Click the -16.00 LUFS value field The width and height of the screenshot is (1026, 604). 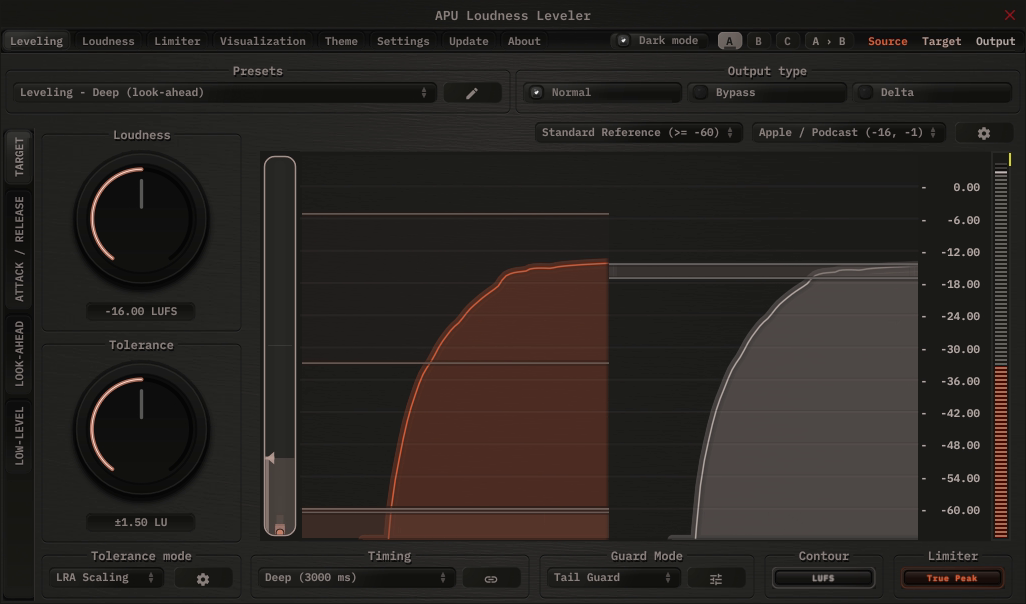pyautogui.click(x=141, y=312)
